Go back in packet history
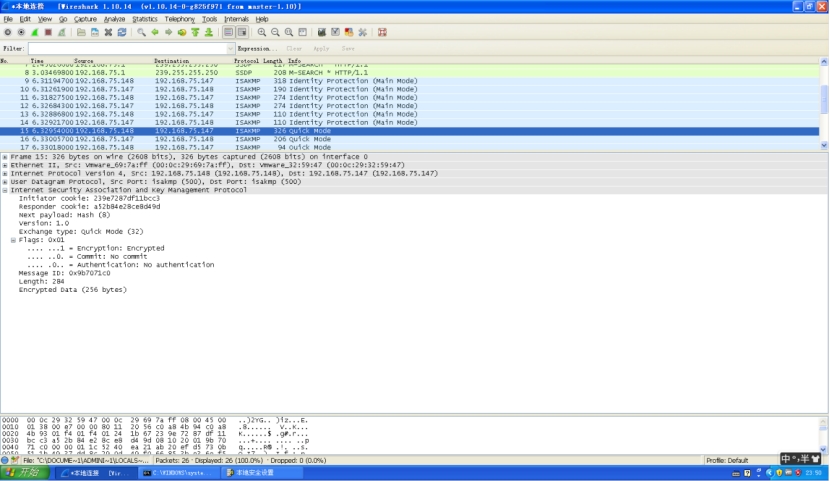The height and width of the screenshot is (481, 830). pyautogui.click(x=155, y=32)
